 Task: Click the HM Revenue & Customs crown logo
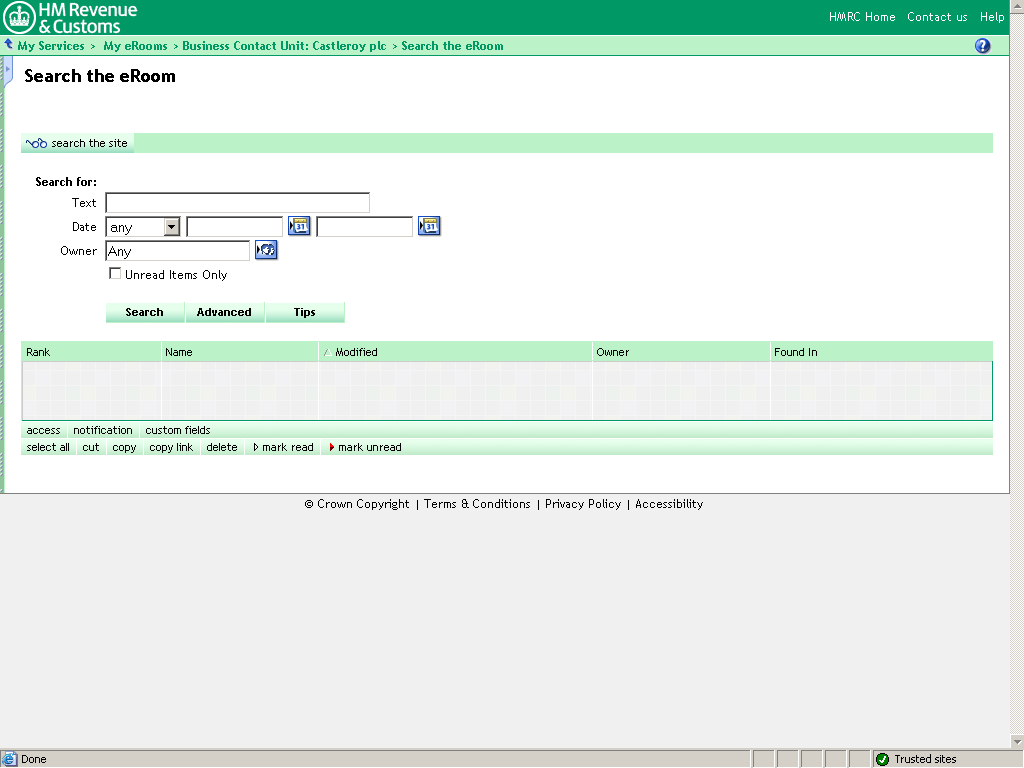click(x=19, y=17)
